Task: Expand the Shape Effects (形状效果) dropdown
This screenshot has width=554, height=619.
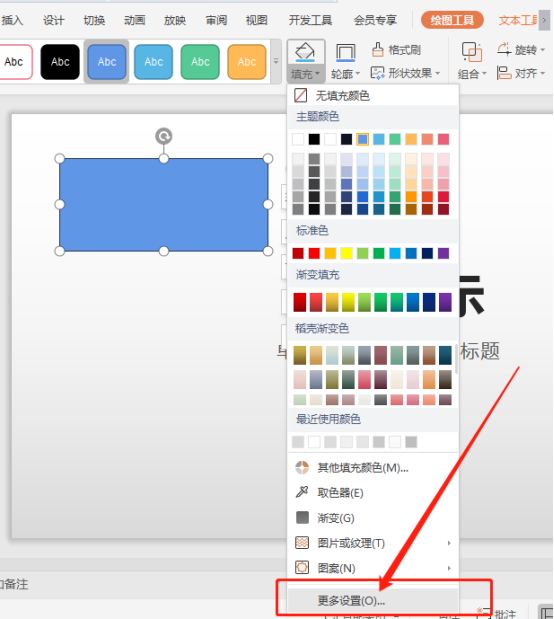Action: point(405,73)
